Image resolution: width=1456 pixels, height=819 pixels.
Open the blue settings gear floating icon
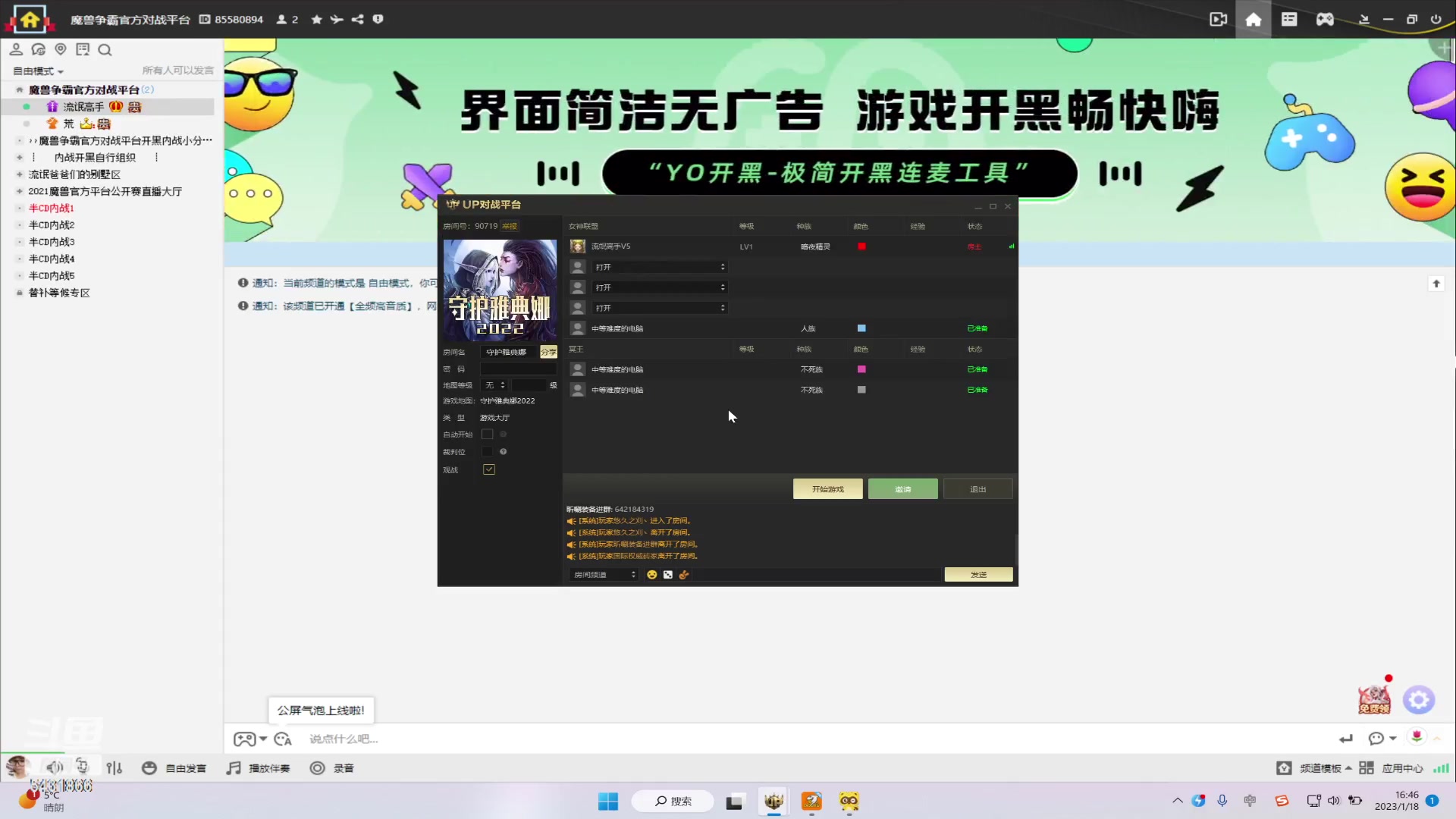coord(1419,700)
